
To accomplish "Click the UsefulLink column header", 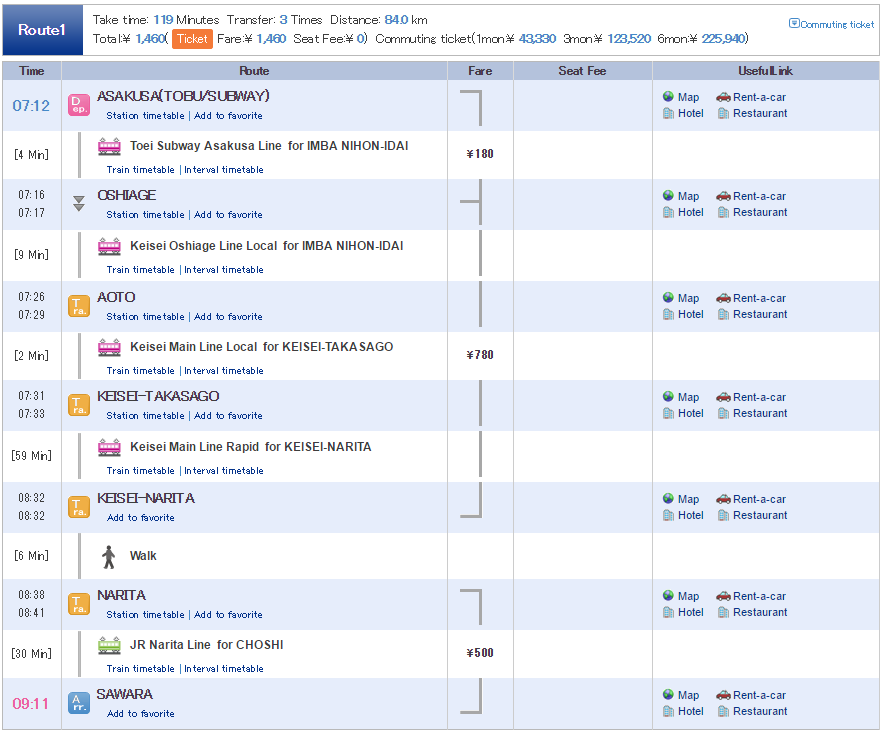I will [x=765, y=71].
